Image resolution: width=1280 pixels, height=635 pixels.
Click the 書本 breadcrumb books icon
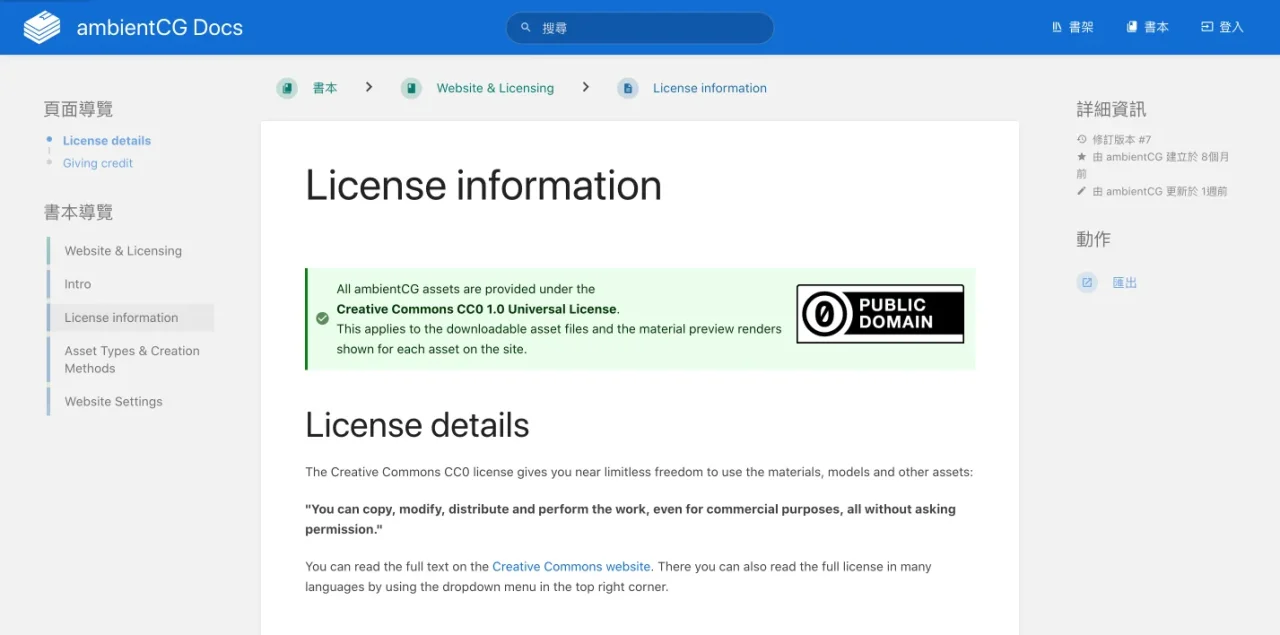pos(287,88)
